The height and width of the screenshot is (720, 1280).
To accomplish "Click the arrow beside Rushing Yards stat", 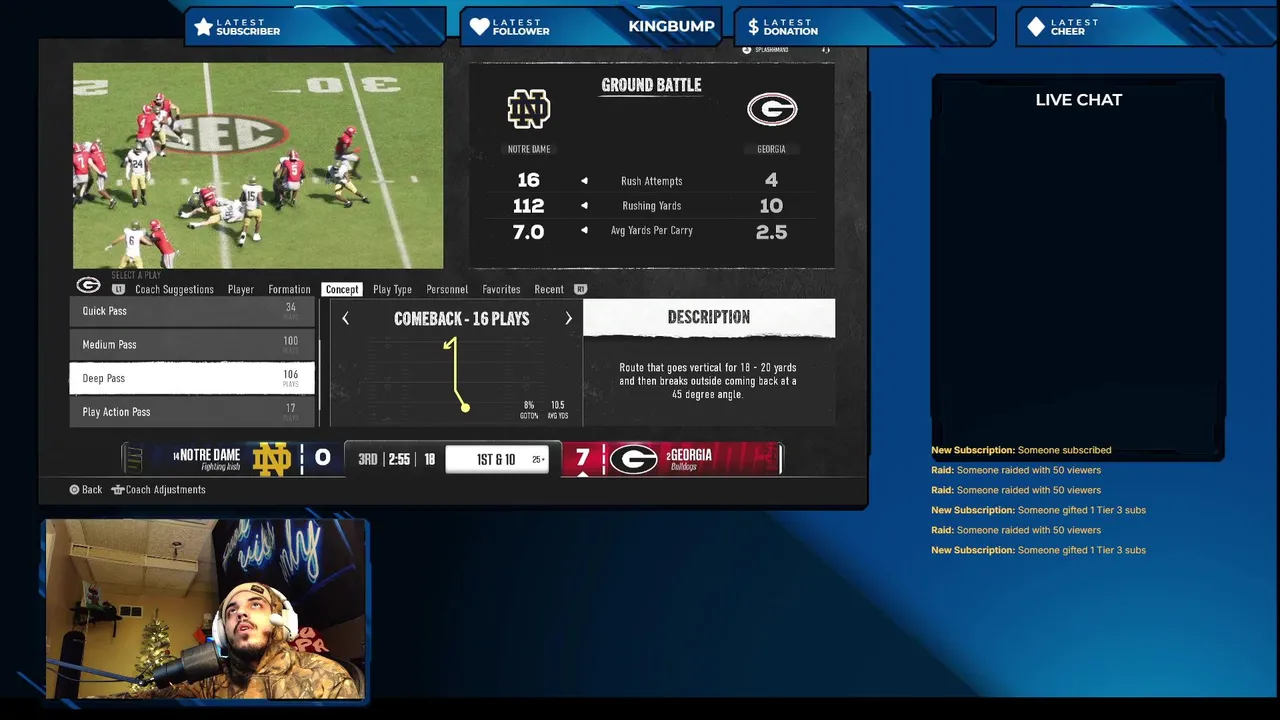I will pyautogui.click(x=584, y=206).
